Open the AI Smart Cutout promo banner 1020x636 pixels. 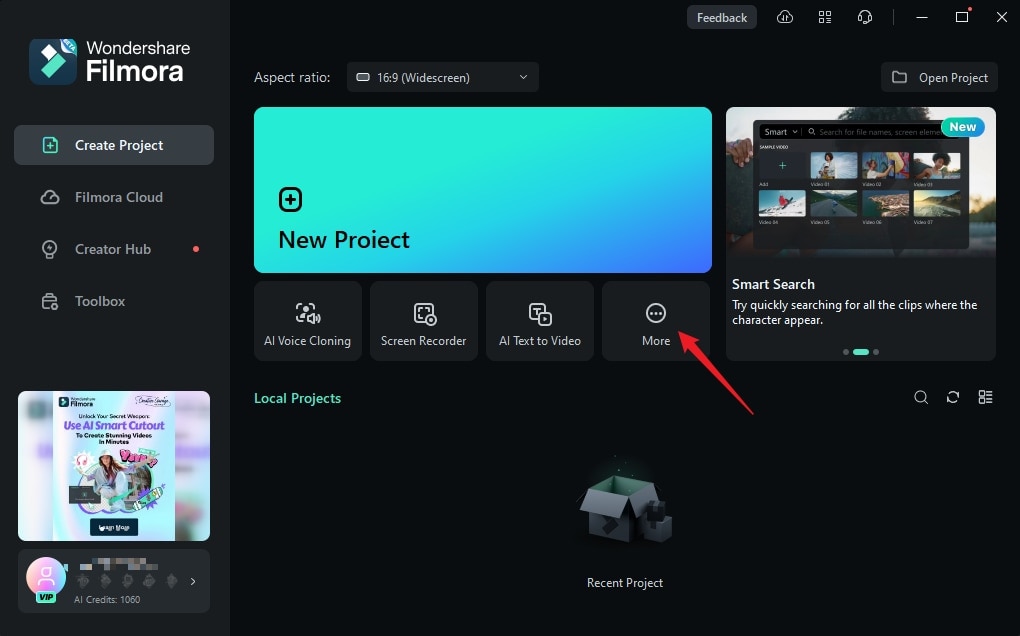tap(114, 466)
